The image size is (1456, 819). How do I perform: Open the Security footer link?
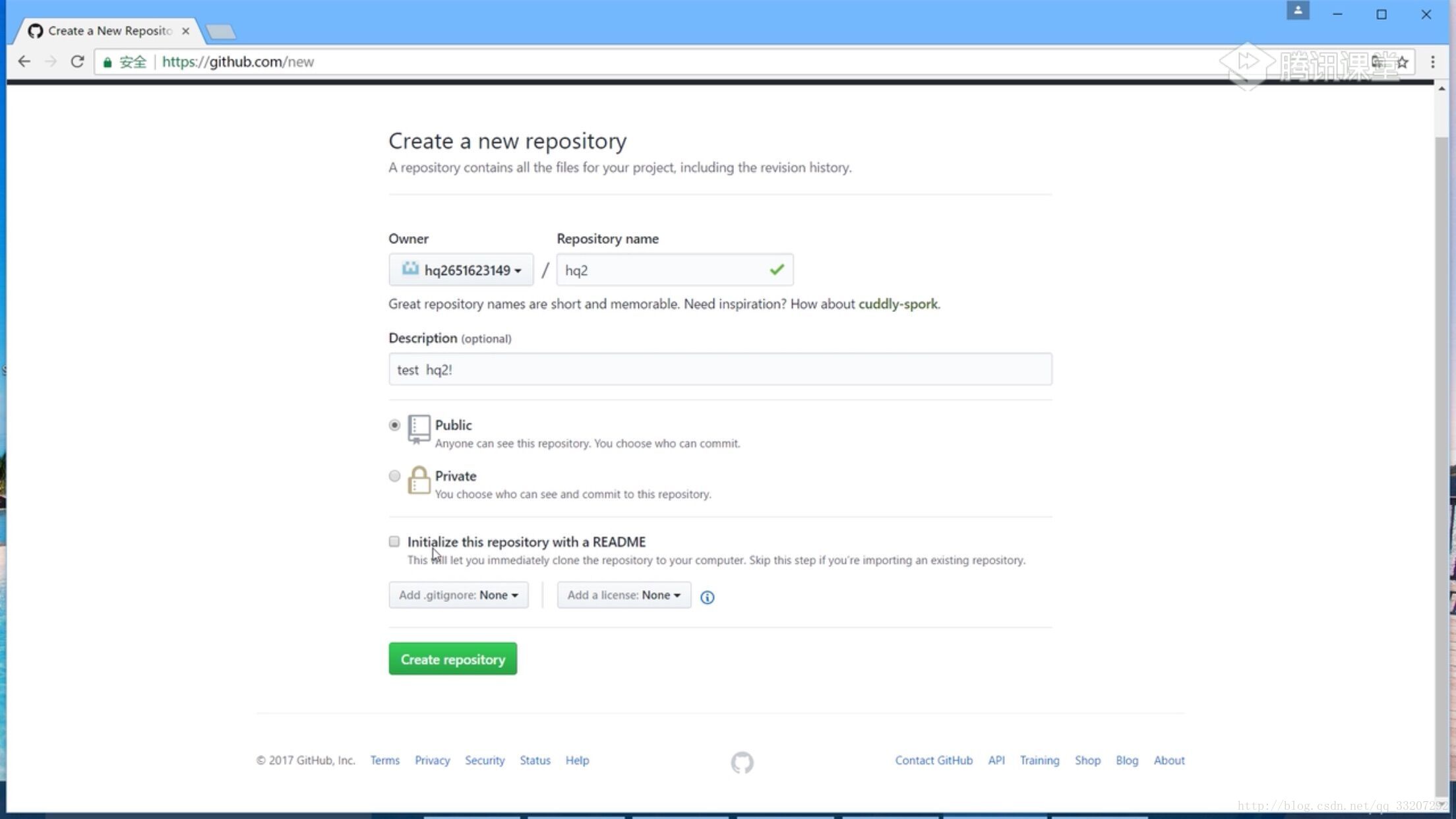pyautogui.click(x=485, y=760)
